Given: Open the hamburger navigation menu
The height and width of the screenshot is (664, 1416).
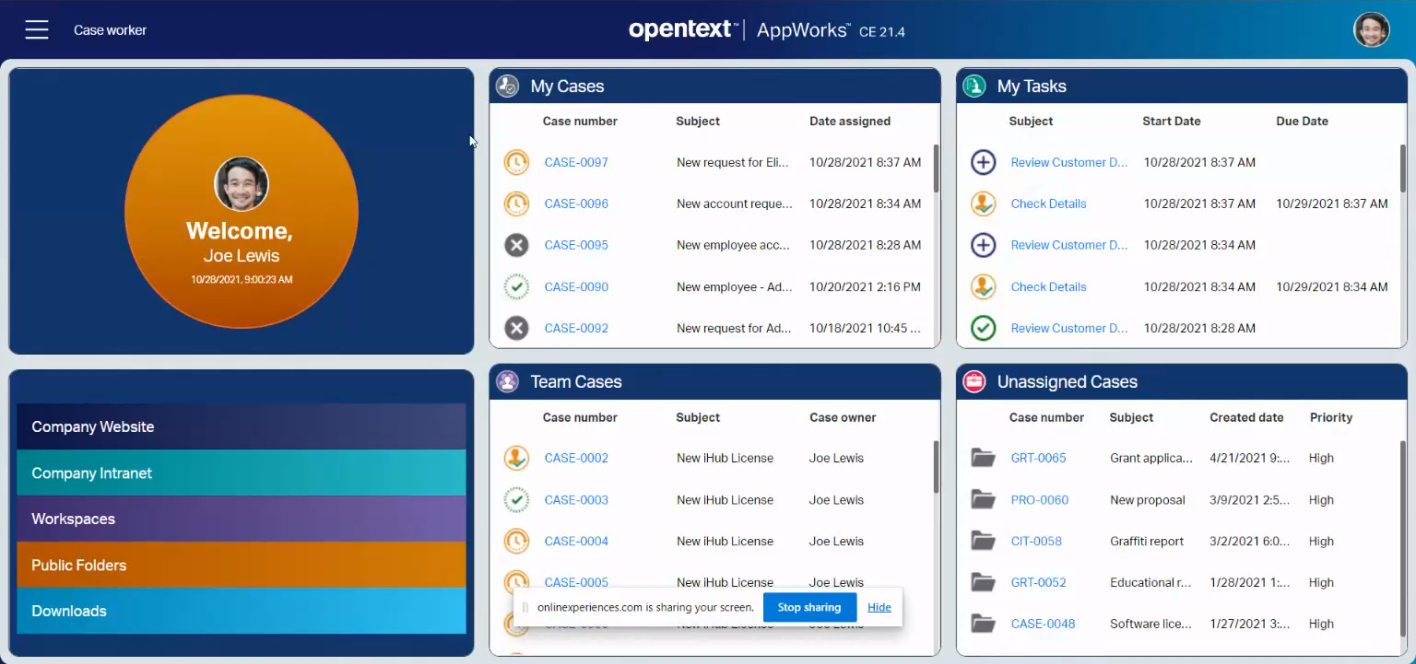Looking at the screenshot, I should click(x=37, y=30).
